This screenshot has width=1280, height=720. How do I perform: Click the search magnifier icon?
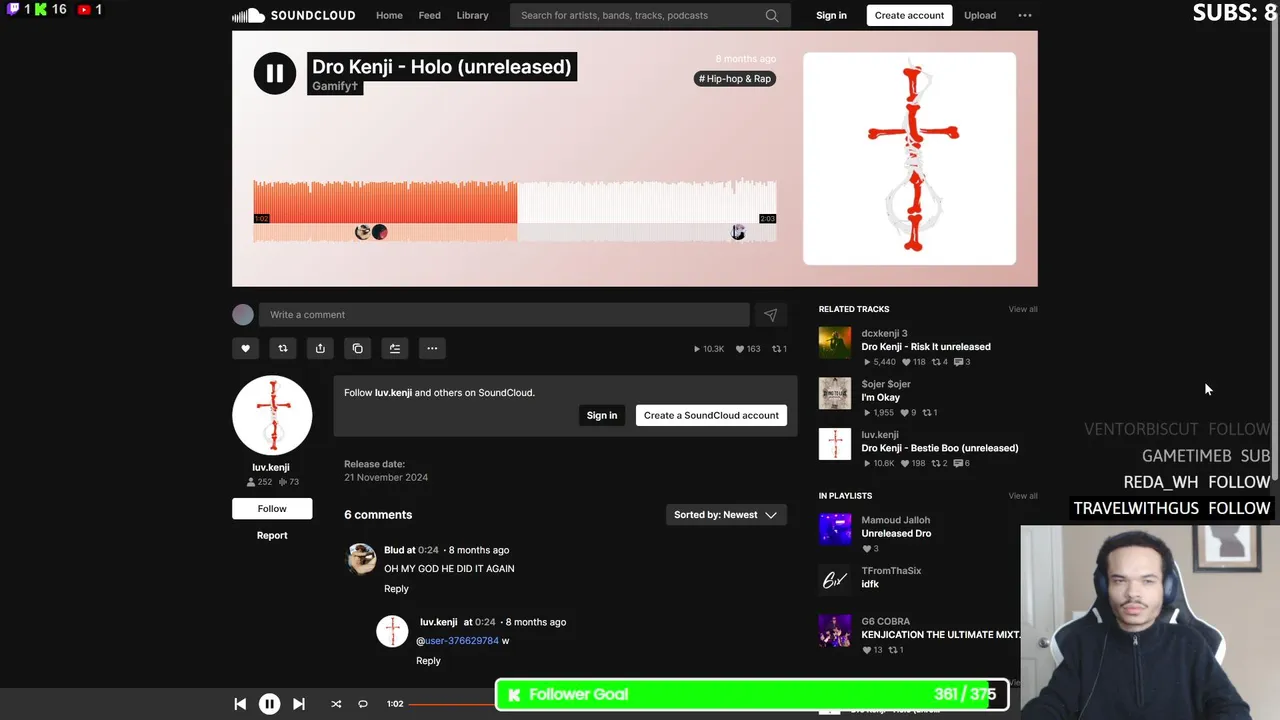pyautogui.click(x=772, y=15)
